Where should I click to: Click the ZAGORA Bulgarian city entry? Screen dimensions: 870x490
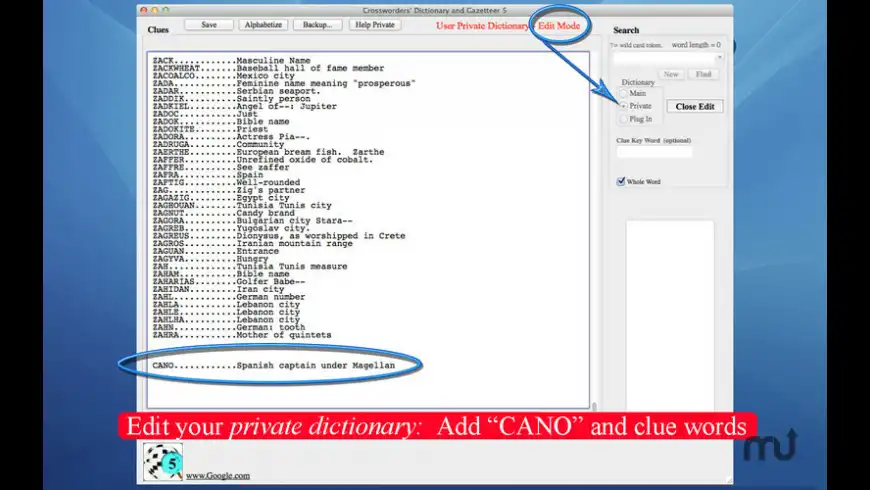[252, 221]
